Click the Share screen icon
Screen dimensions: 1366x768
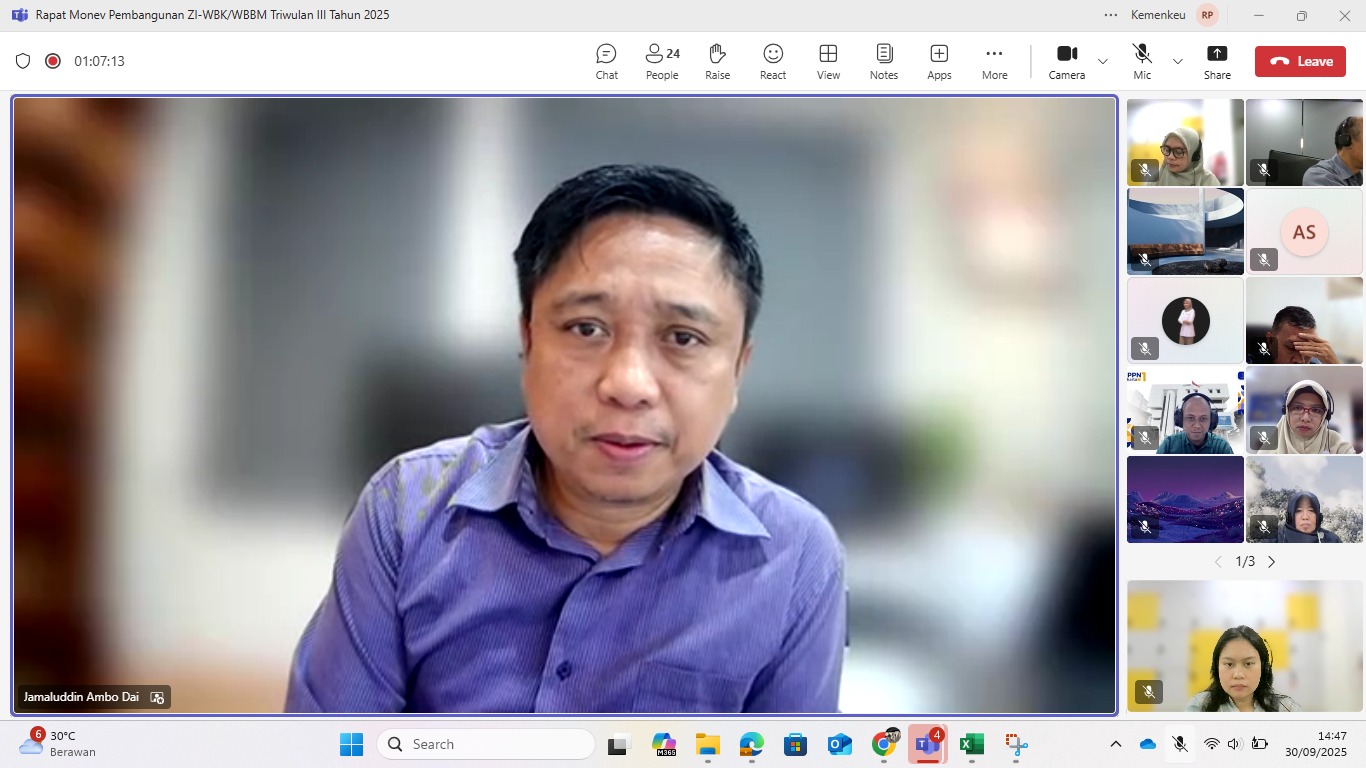click(x=1217, y=61)
